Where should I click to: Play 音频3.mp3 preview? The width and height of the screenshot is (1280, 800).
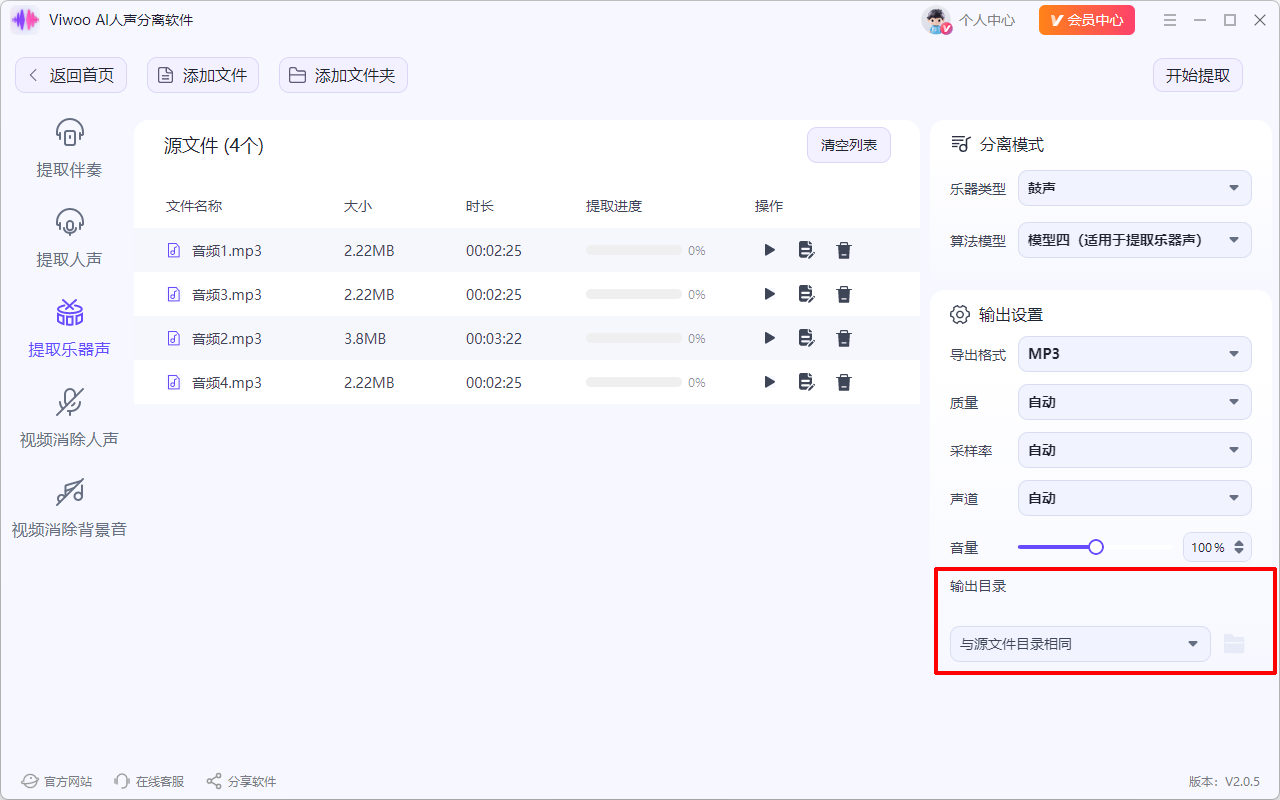tap(769, 294)
